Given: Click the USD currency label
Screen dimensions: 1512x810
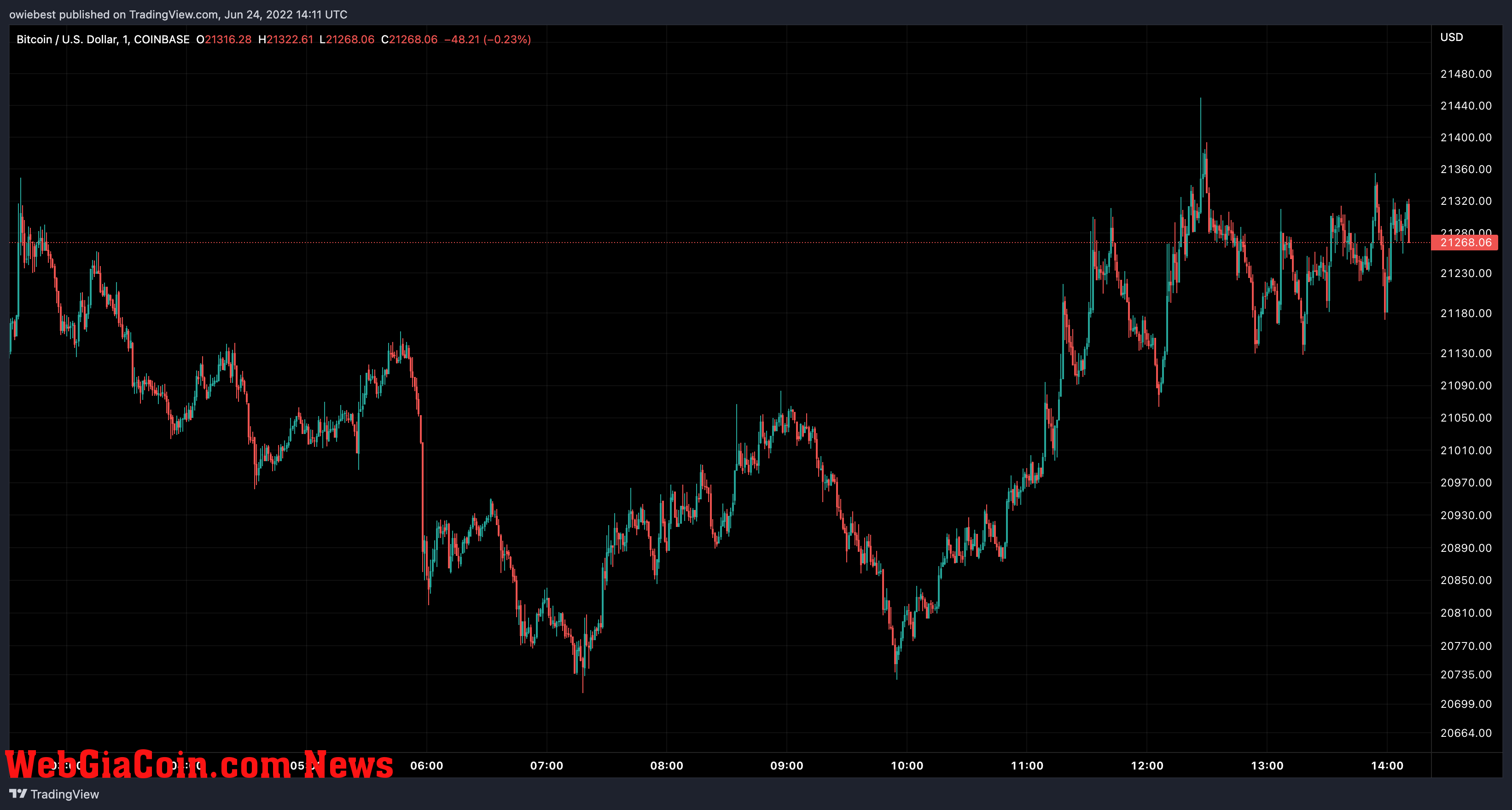Looking at the screenshot, I should coord(1452,37).
